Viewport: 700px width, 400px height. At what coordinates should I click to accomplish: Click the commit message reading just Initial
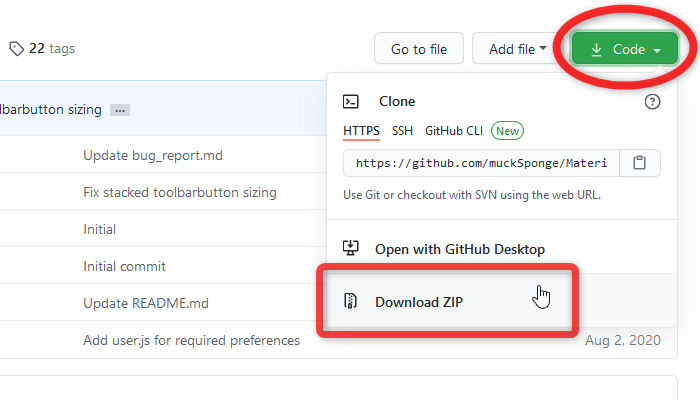pyautogui.click(x=100, y=229)
